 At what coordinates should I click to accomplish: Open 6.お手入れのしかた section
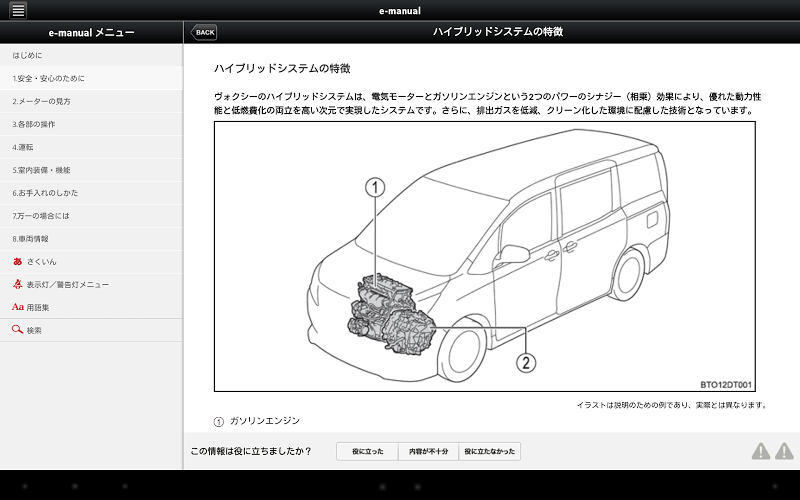point(91,193)
